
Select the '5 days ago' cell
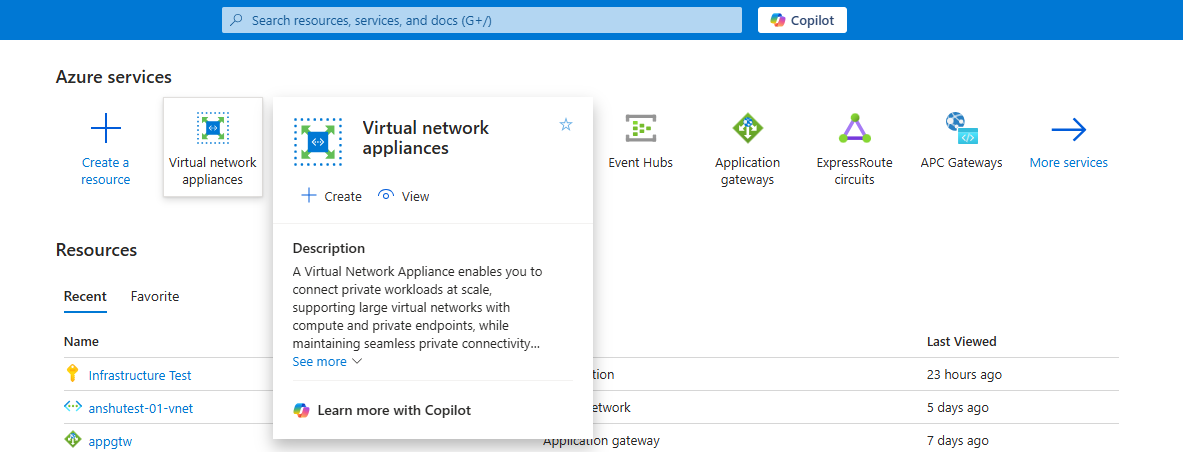[x=957, y=407]
